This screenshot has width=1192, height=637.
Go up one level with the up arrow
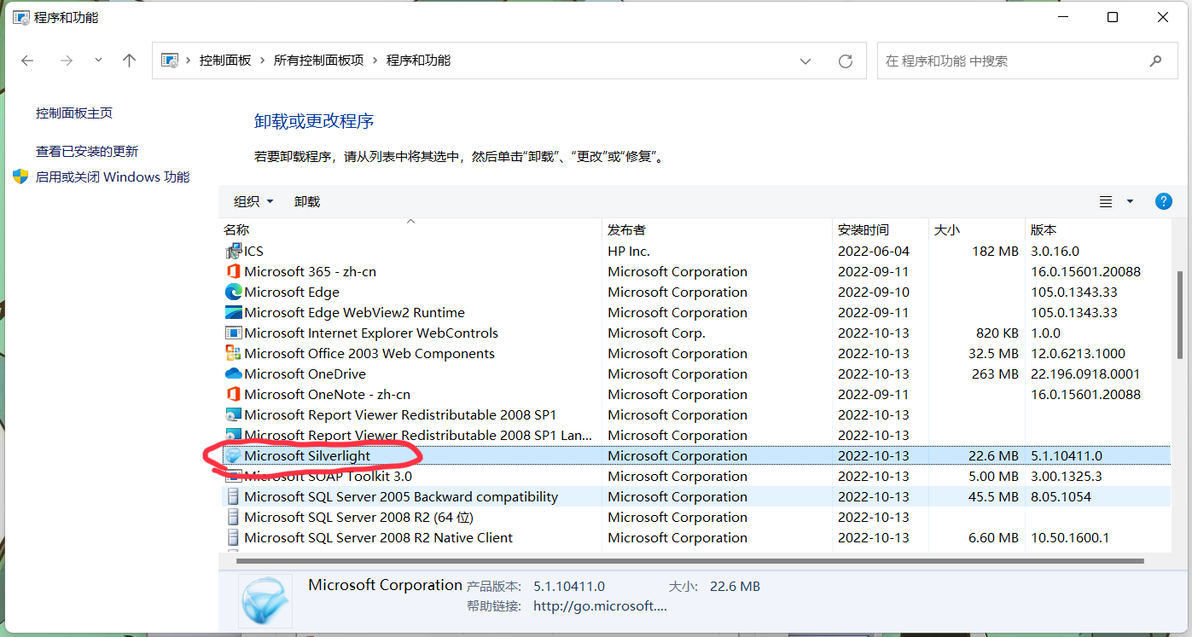click(129, 60)
